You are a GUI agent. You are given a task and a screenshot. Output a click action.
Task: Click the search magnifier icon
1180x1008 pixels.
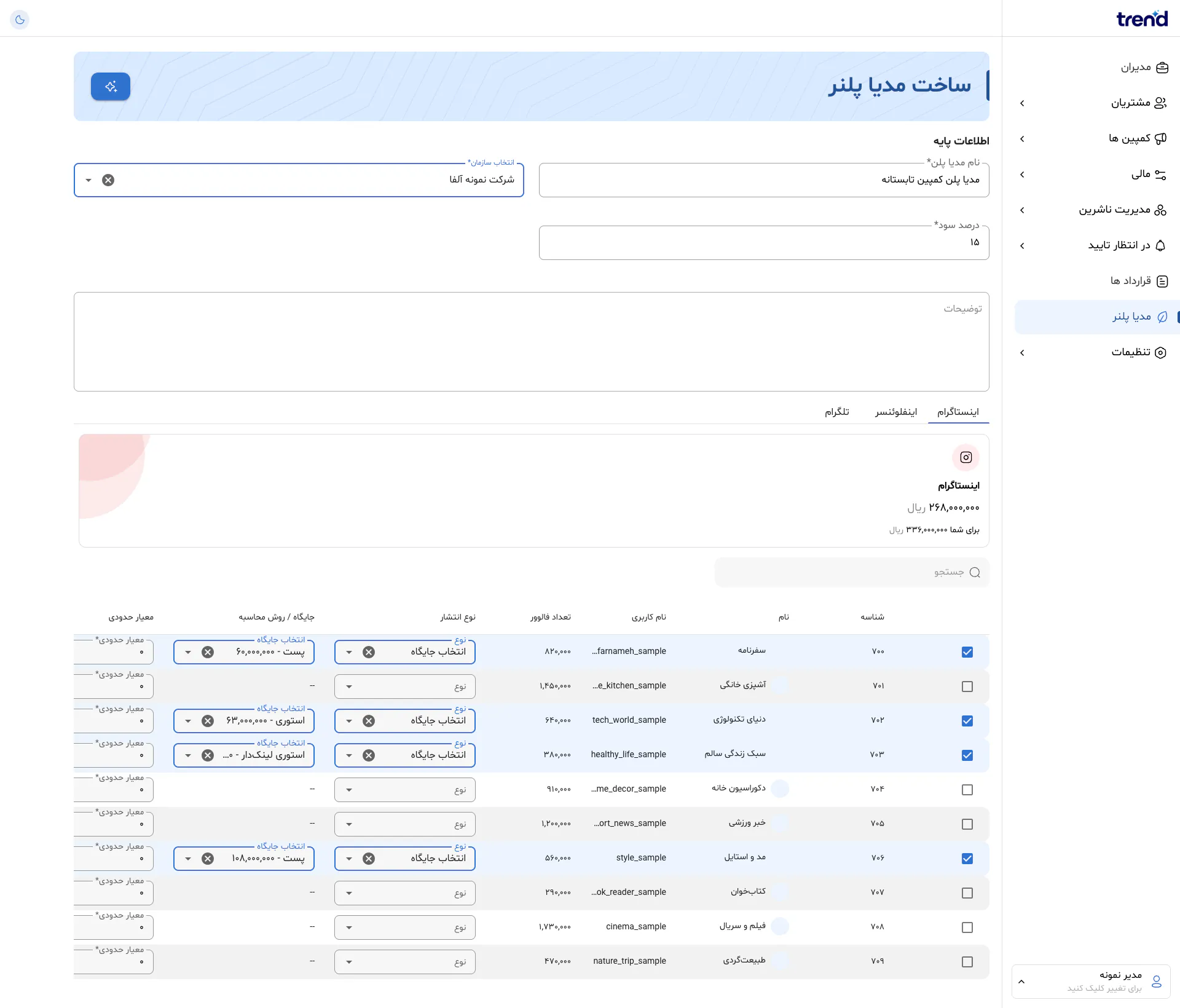click(x=975, y=572)
